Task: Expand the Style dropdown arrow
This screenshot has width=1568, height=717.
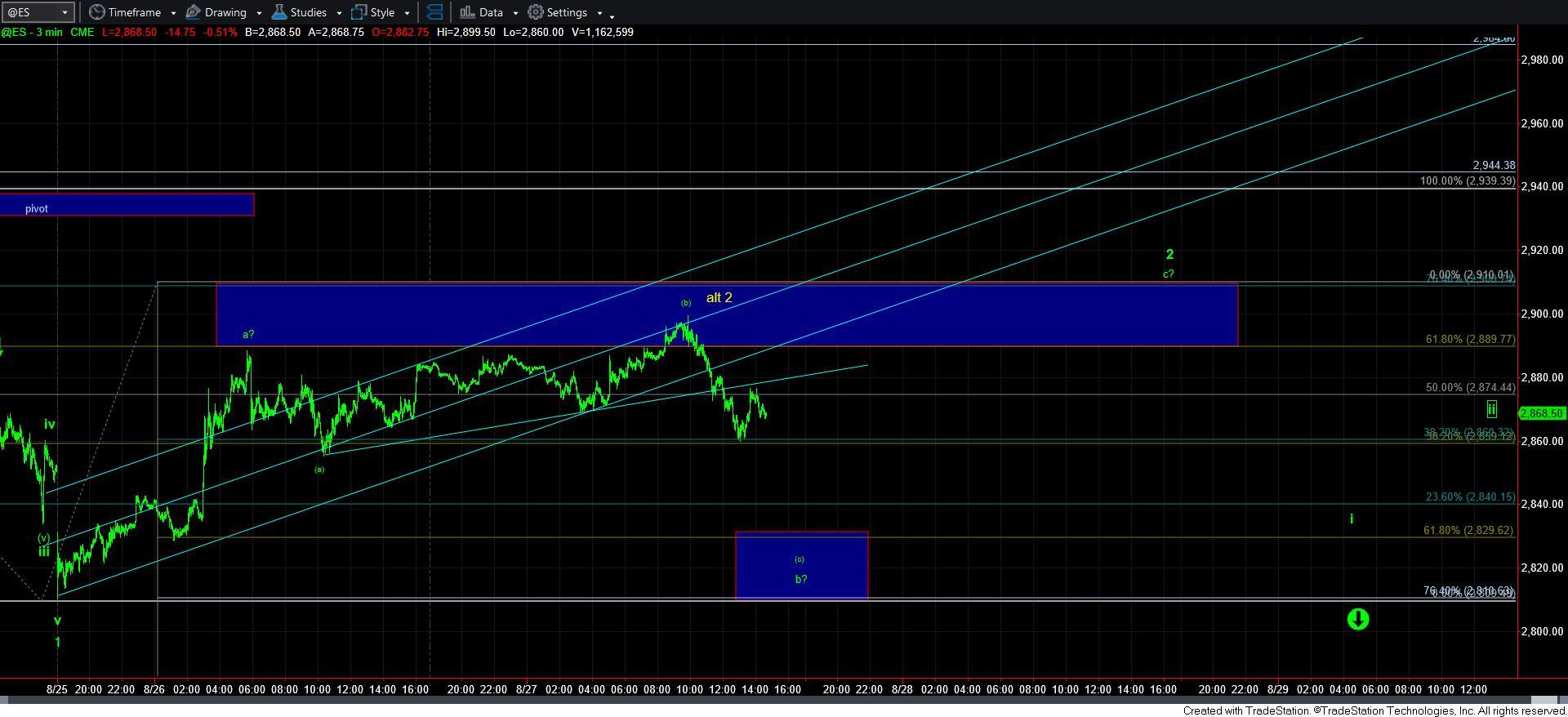Action: pos(407,13)
